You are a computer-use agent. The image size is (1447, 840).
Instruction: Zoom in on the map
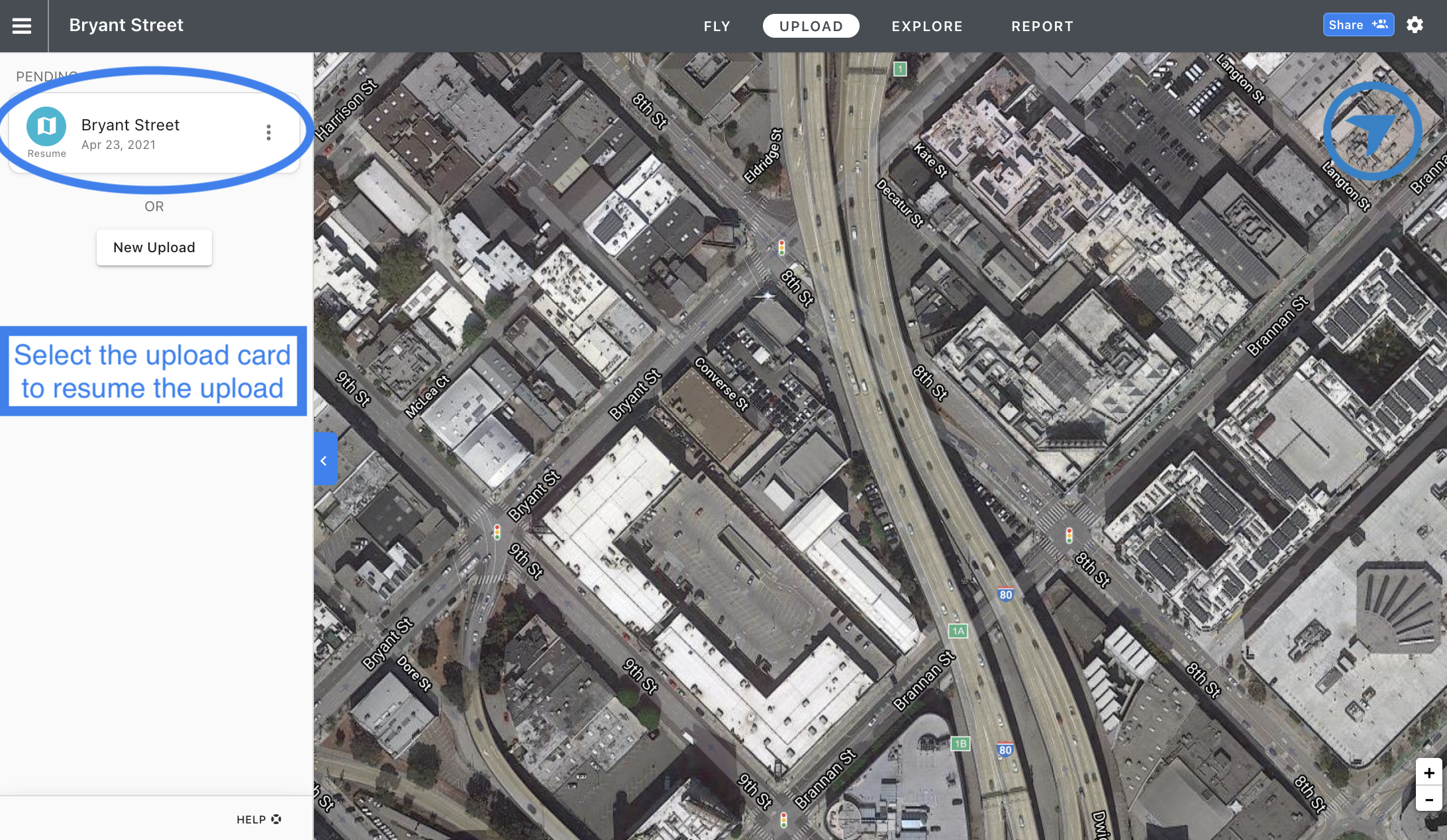point(1429,772)
